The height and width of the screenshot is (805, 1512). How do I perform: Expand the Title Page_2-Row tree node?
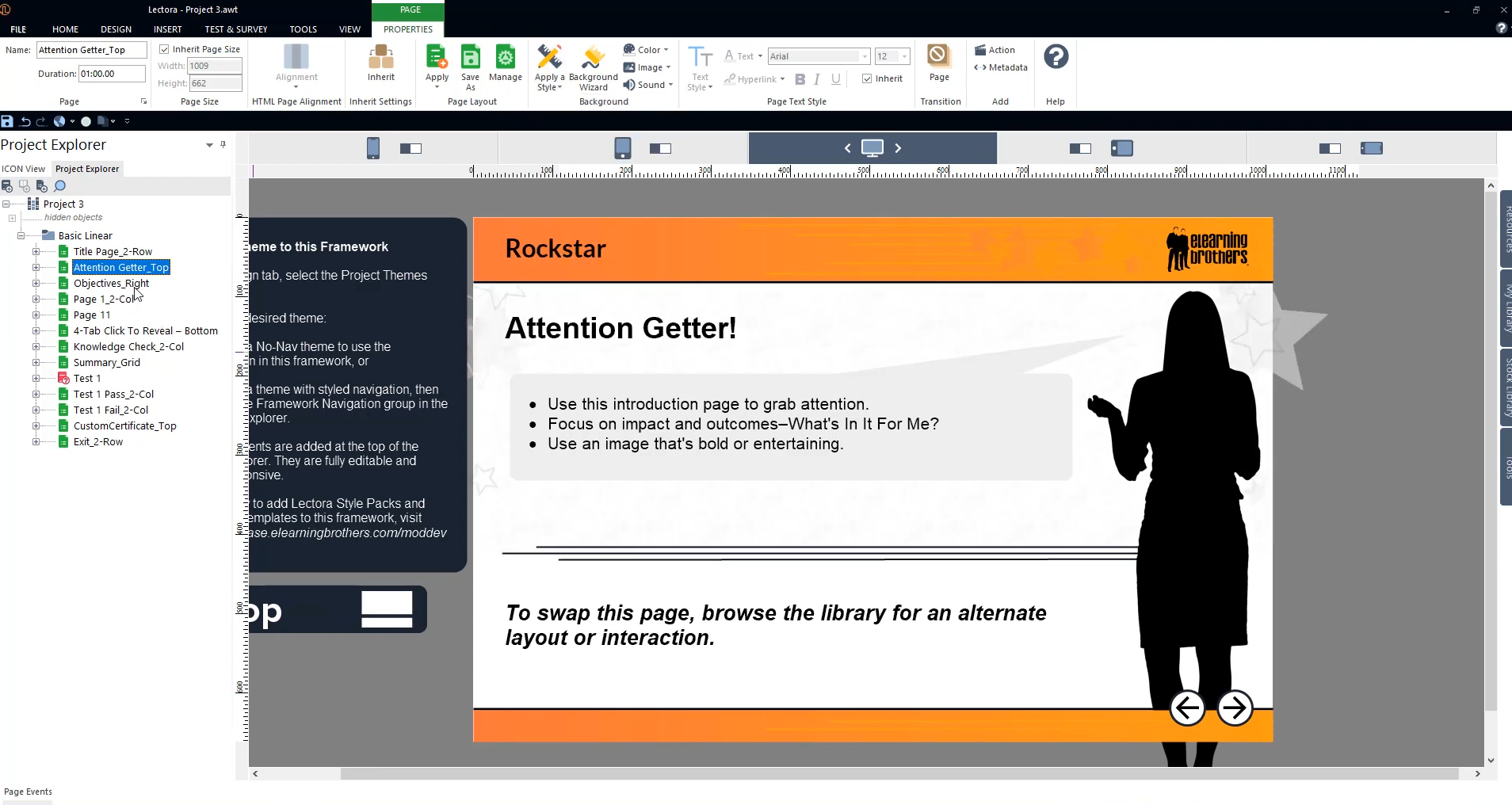[x=36, y=251]
